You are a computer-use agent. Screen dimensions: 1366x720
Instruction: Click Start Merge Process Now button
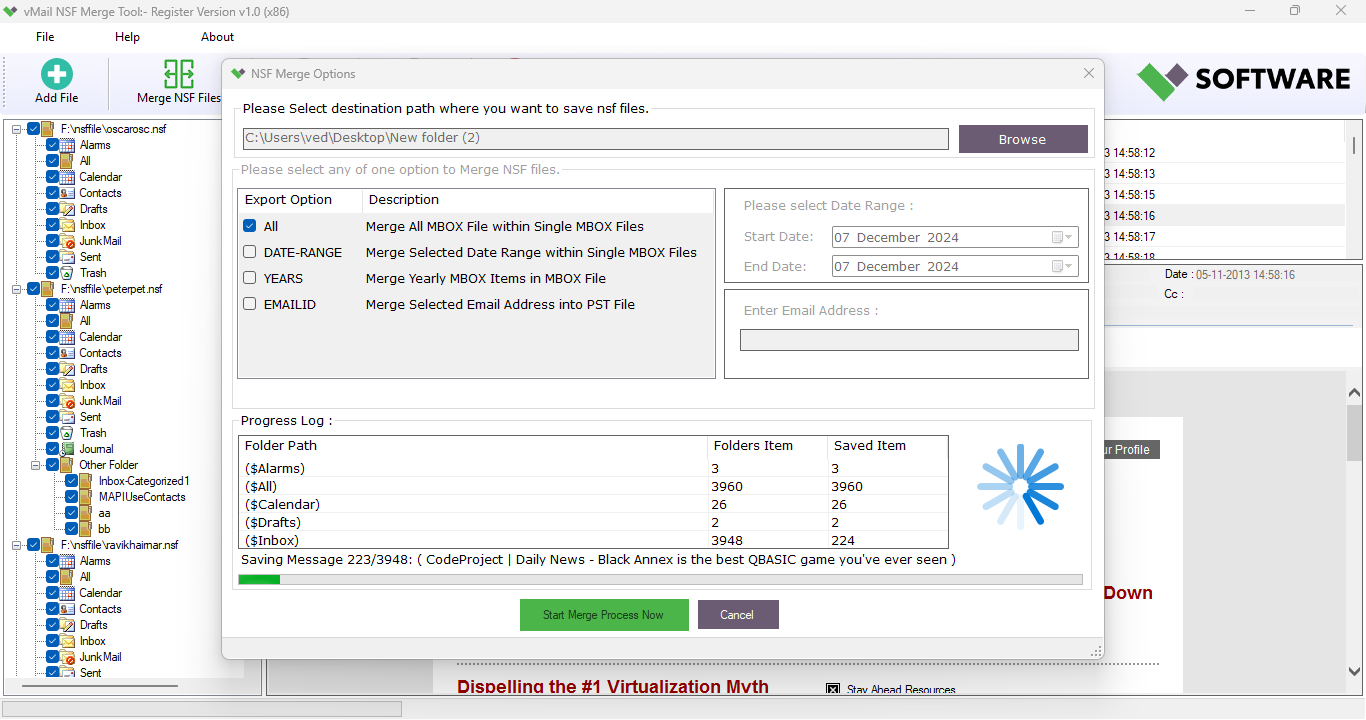point(604,615)
